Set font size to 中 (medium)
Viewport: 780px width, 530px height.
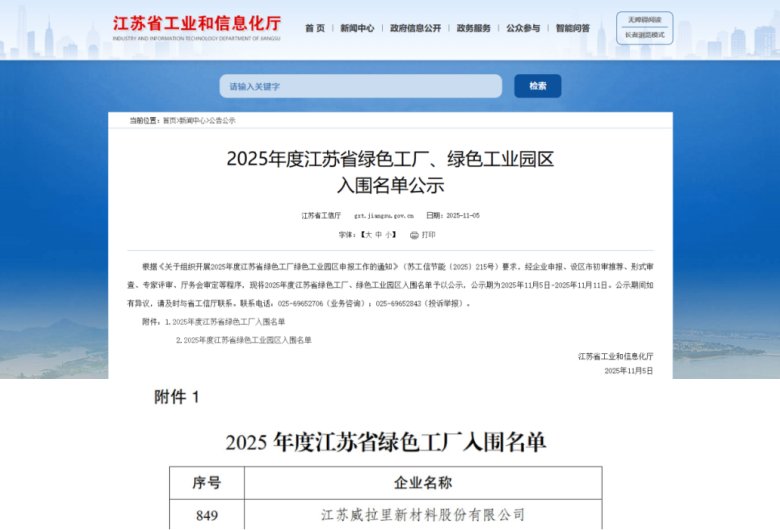[379, 235]
